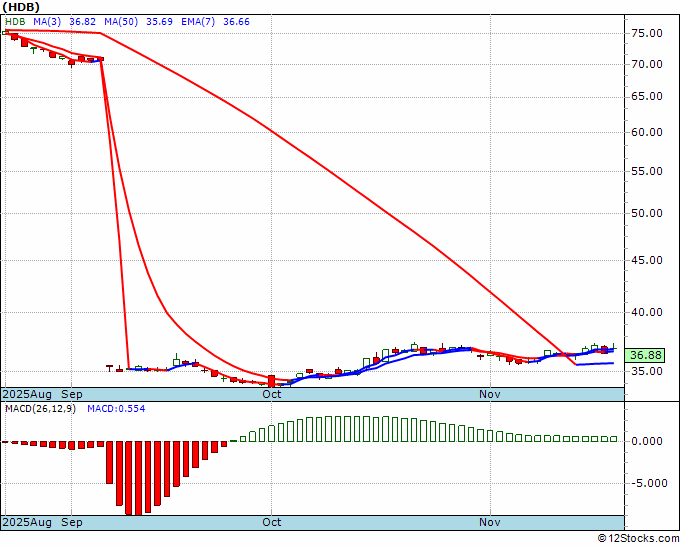
Task: Click Nov on the price chart axis
Action: 490,394
